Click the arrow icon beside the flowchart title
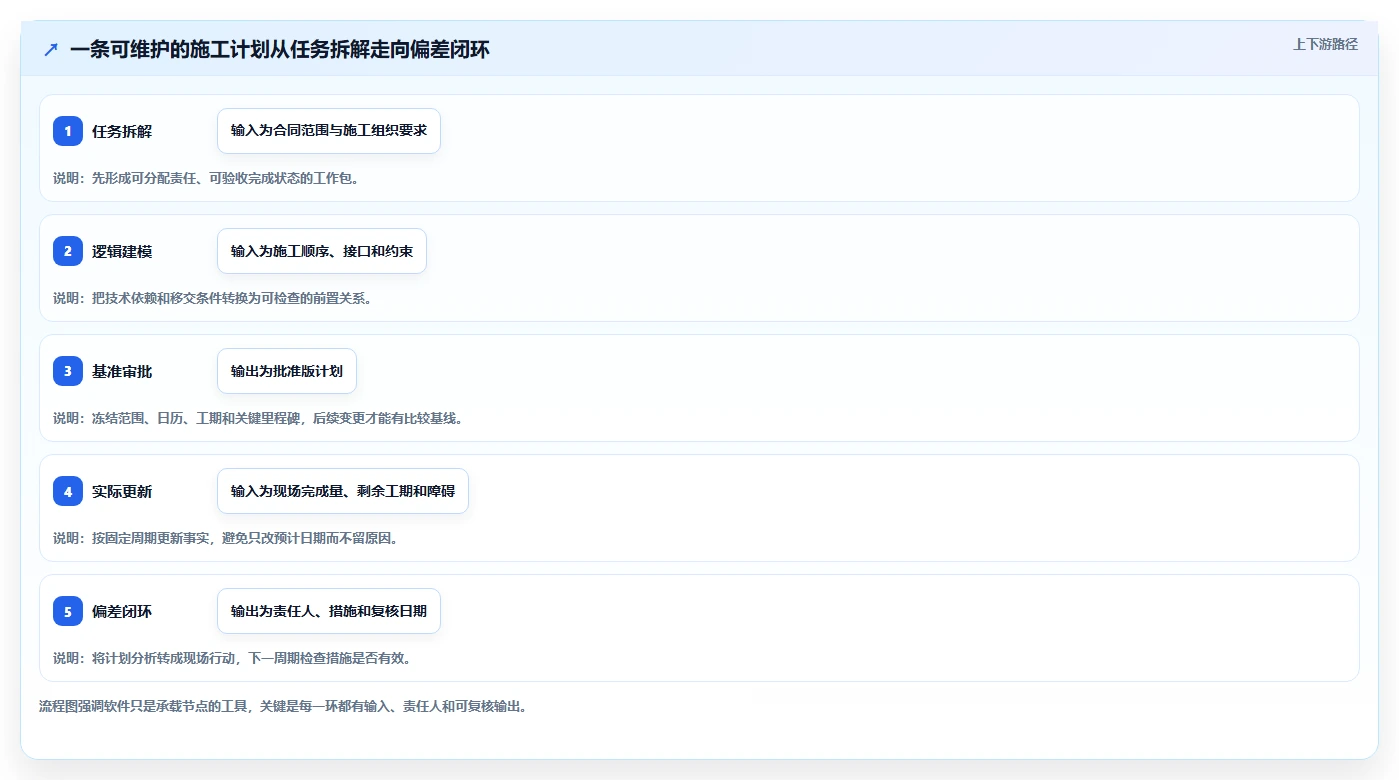Viewport: 1399px width, 780px height. (51, 49)
